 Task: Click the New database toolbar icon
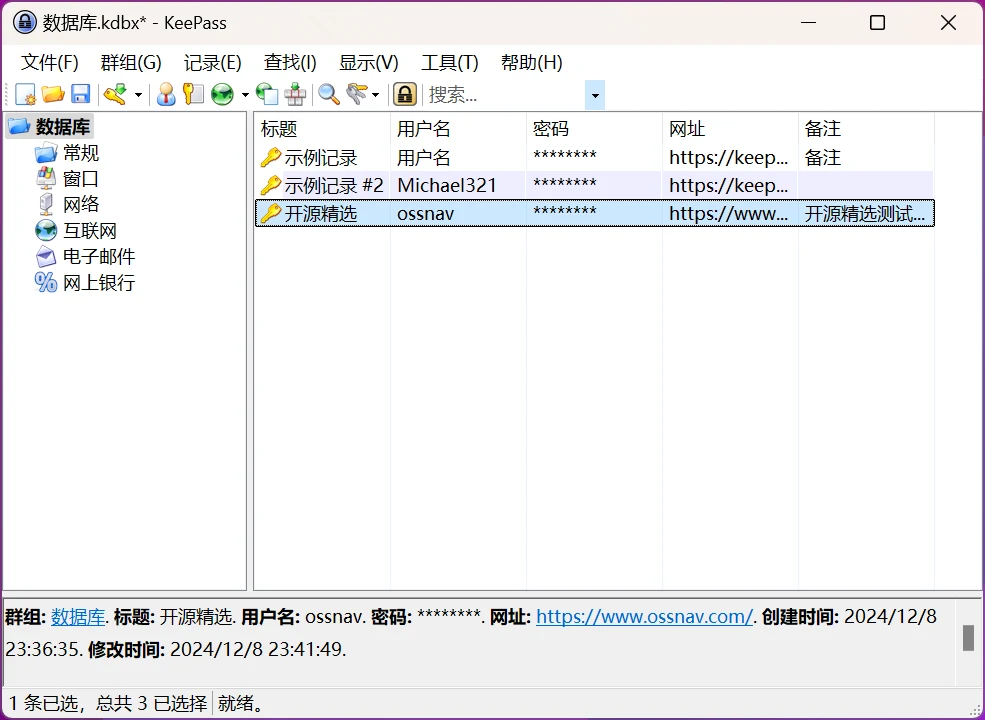tap(26, 95)
